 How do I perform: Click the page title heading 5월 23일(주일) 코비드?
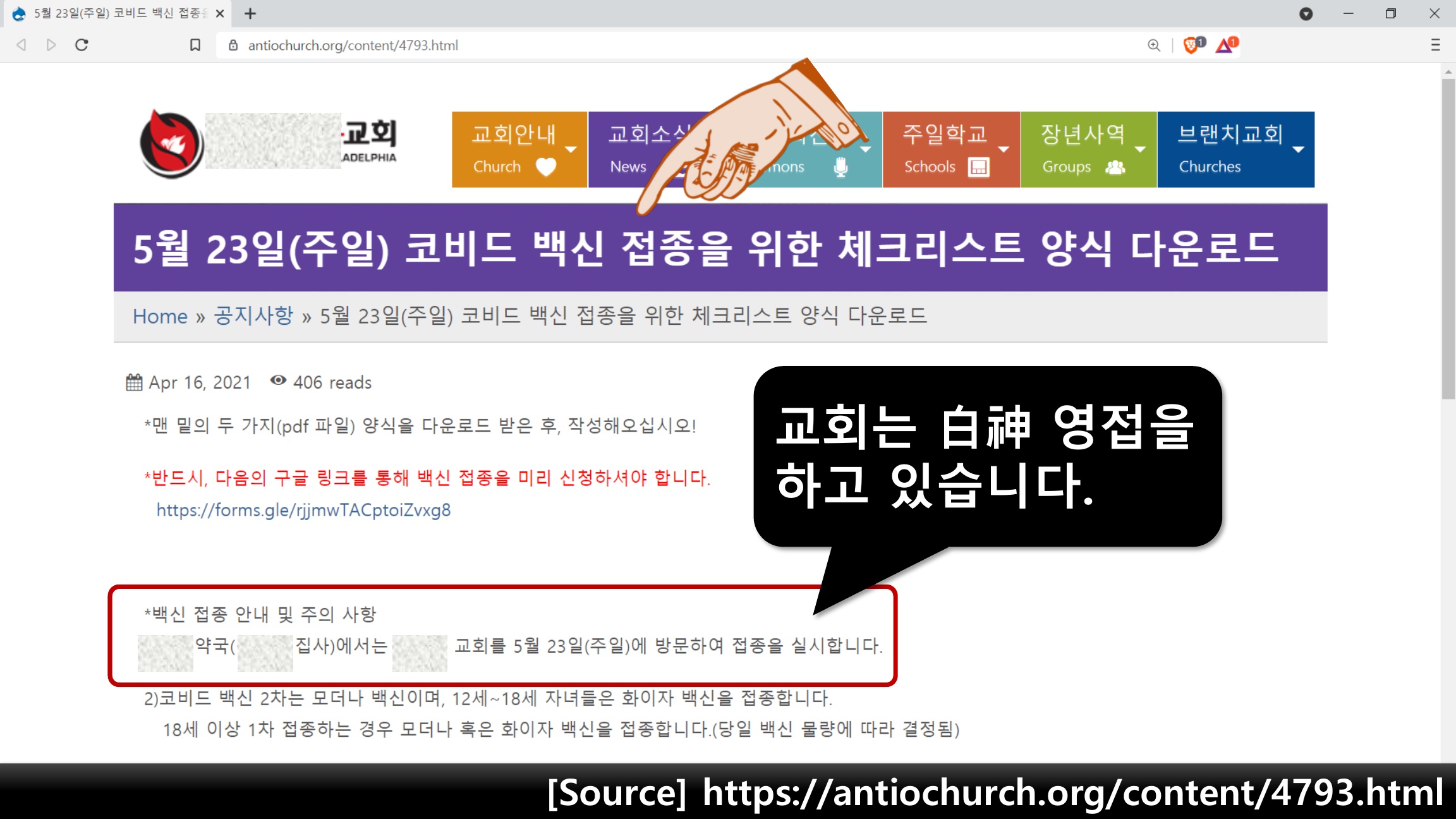tap(706, 248)
